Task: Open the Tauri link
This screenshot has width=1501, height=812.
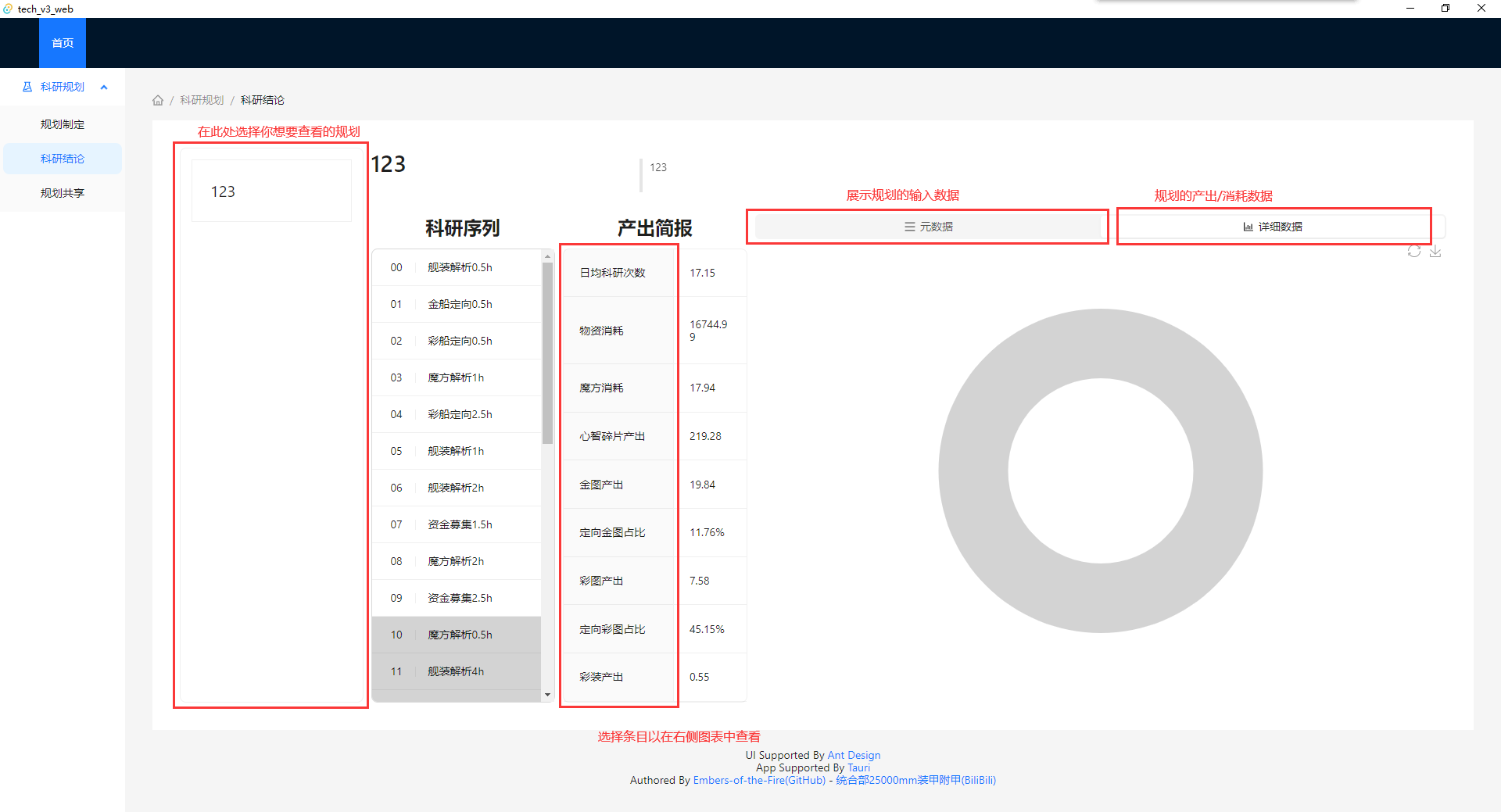Action: pyautogui.click(x=858, y=767)
